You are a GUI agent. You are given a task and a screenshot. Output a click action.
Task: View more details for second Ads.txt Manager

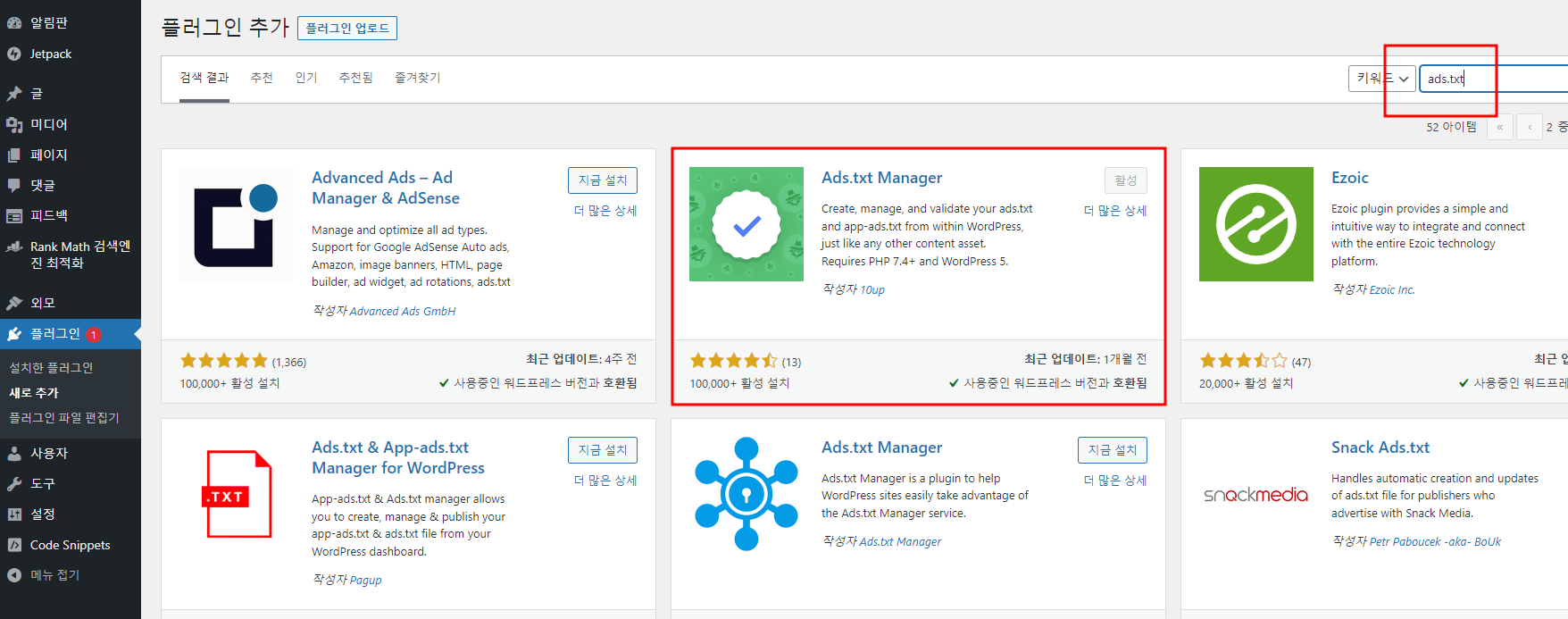coord(1115,481)
